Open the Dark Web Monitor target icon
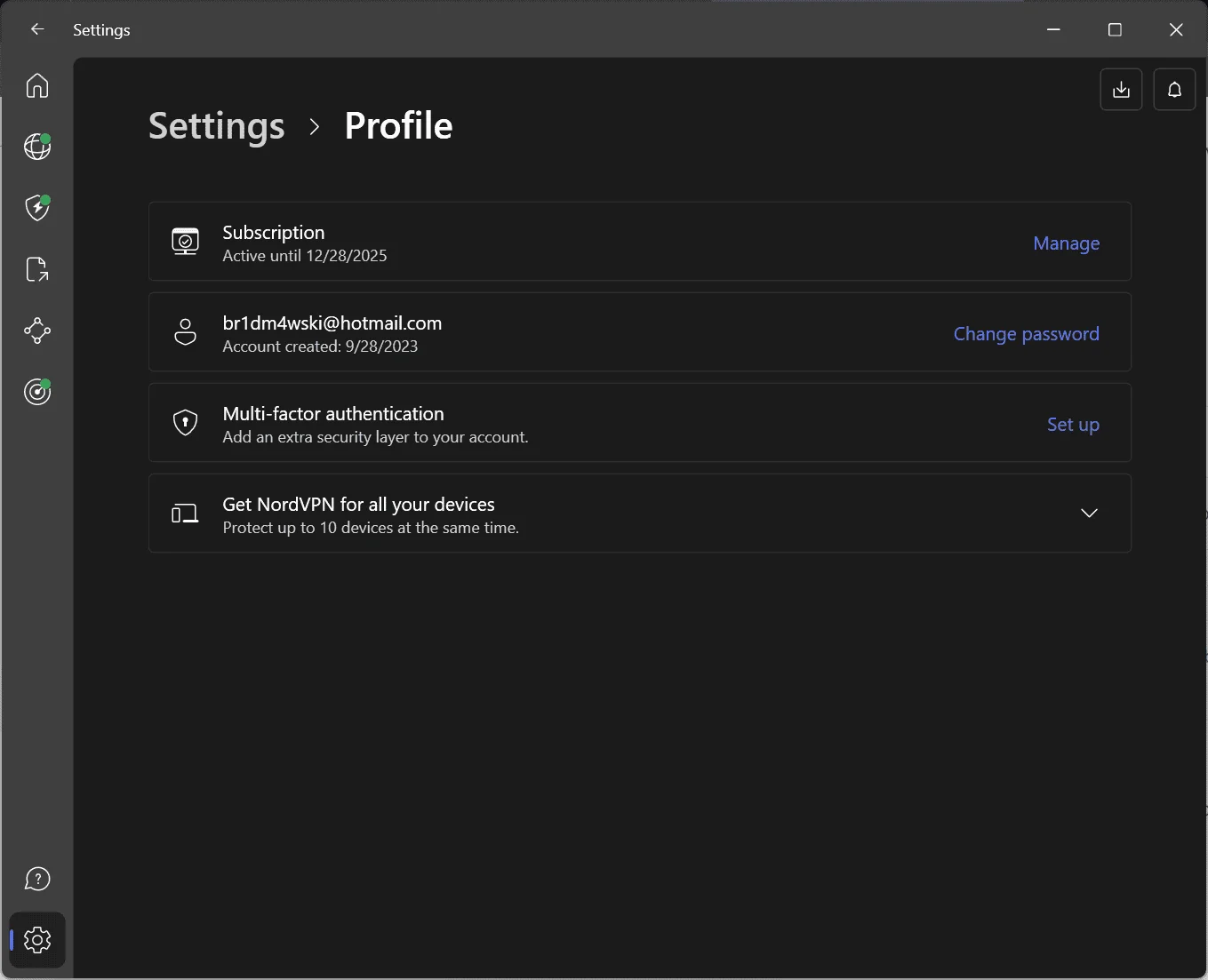The image size is (1208, 980). pyautogui.click(x=37, y=391)
